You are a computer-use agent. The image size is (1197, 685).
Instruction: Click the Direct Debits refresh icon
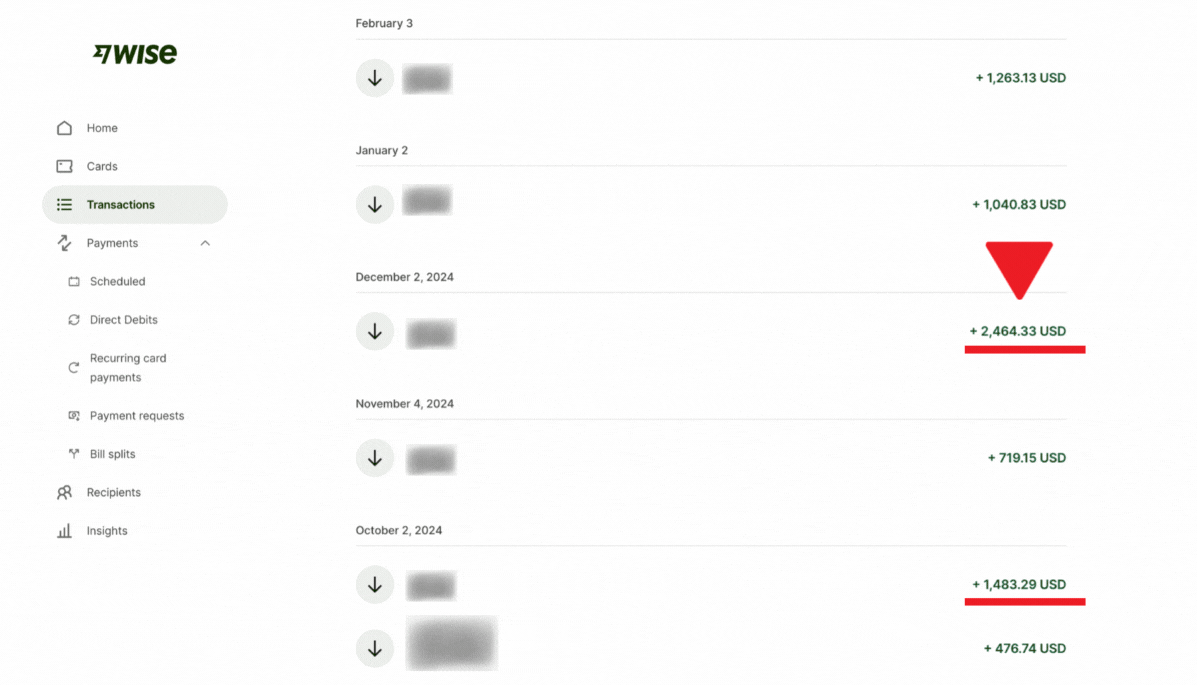coord(74,320)
